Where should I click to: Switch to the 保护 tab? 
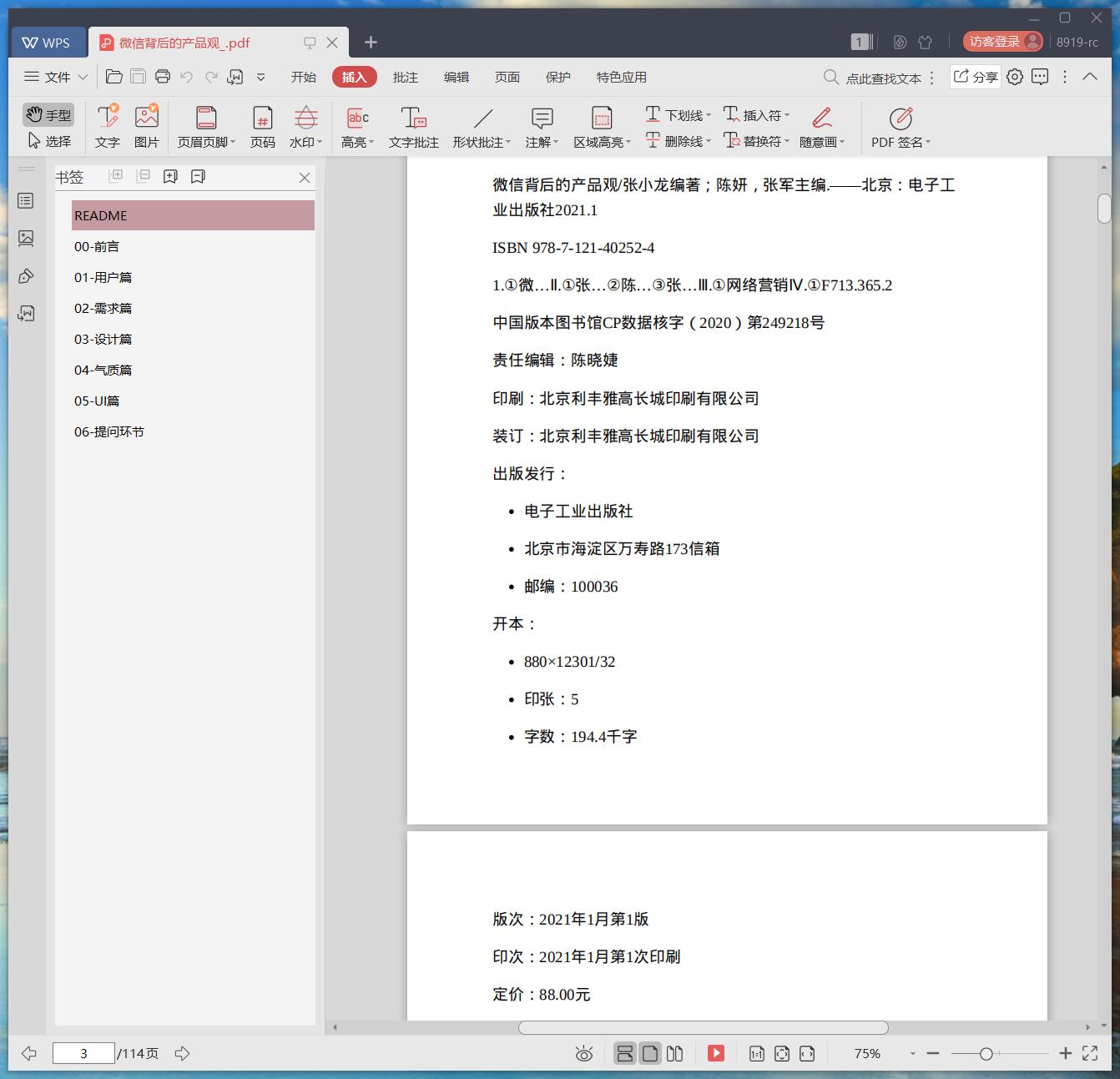[558, 77]
